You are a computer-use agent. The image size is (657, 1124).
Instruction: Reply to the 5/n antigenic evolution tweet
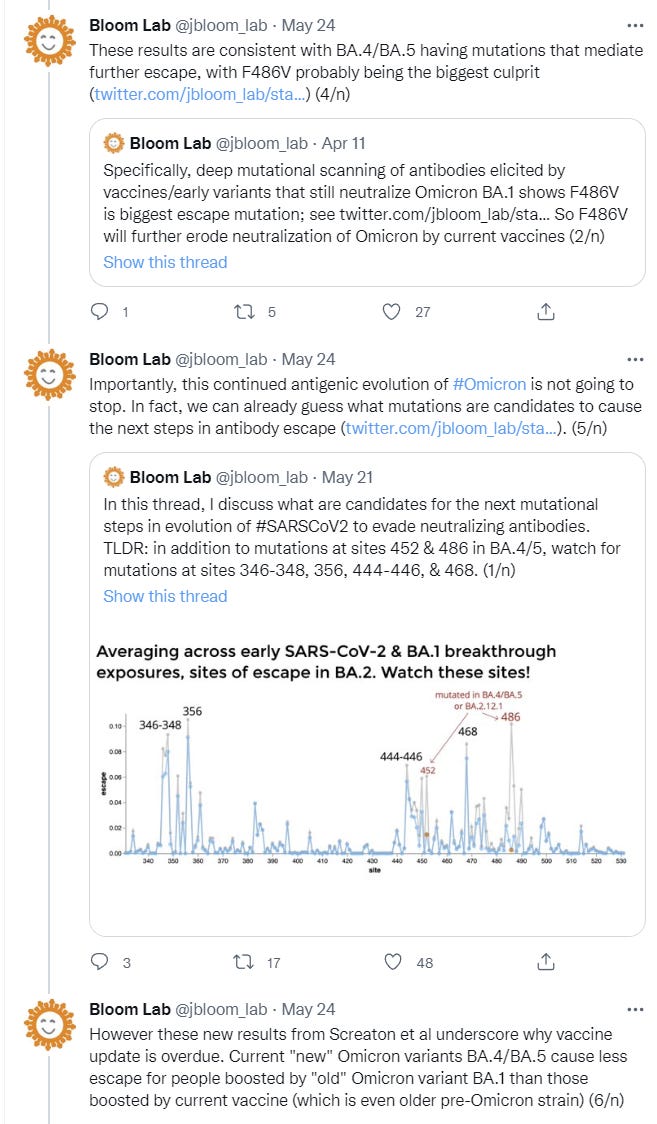tap(99, 962)
